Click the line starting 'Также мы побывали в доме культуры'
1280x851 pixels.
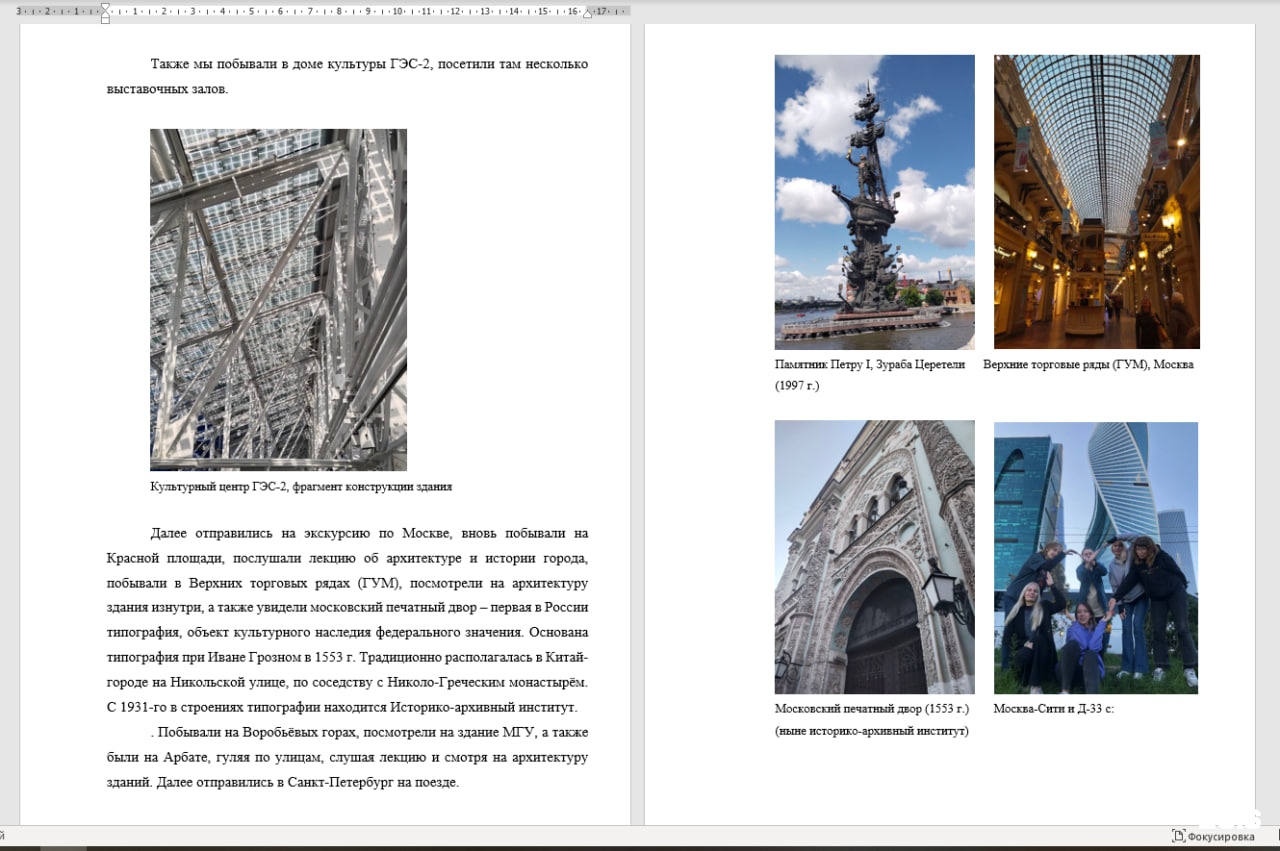coord(369,65)
